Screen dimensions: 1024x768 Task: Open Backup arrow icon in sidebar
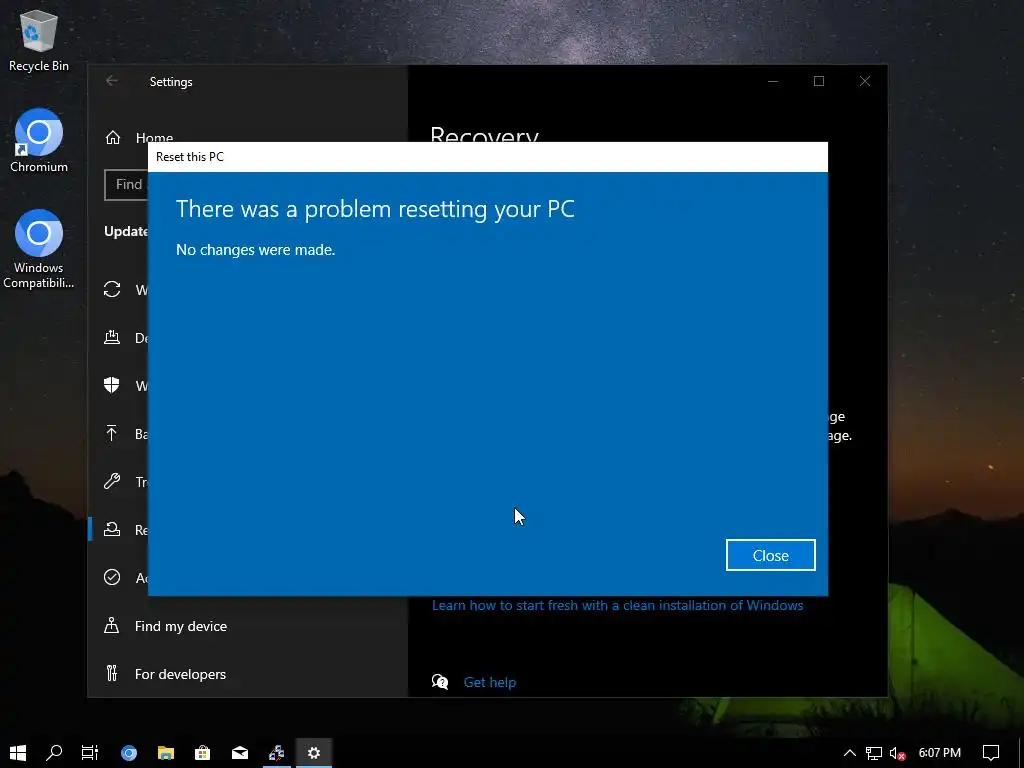coord(112,433)
